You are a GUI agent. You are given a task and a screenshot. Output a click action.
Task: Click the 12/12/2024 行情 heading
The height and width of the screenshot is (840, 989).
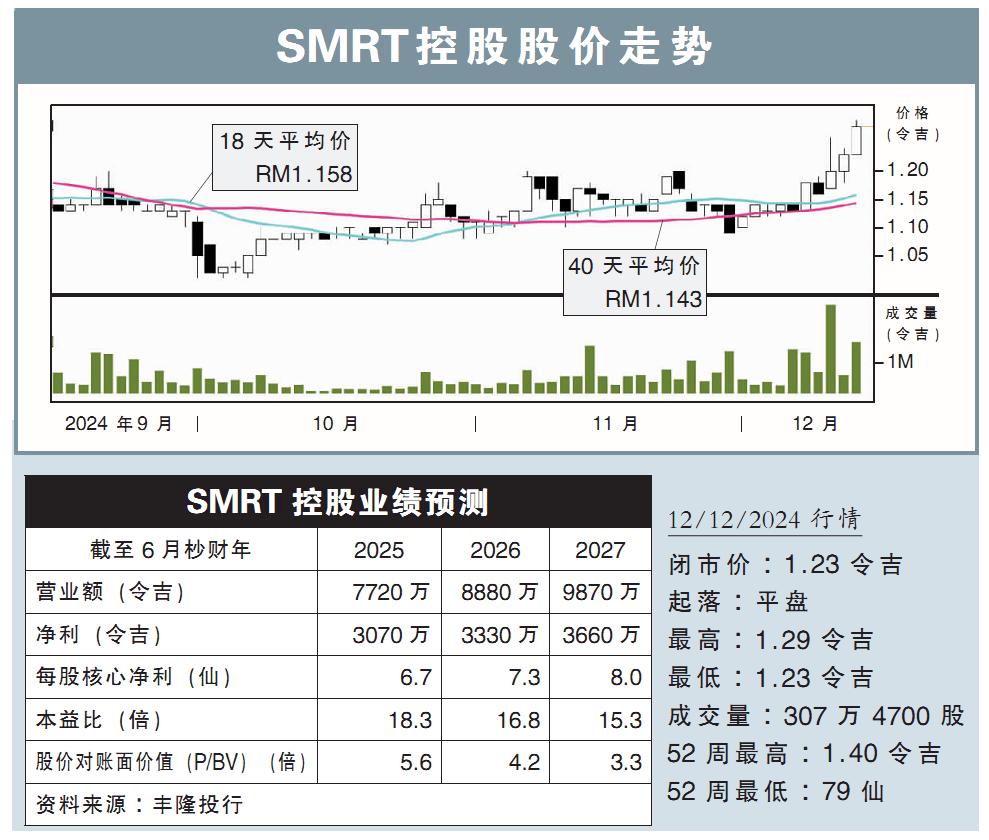pyautogui.click(x=764, y=519)
